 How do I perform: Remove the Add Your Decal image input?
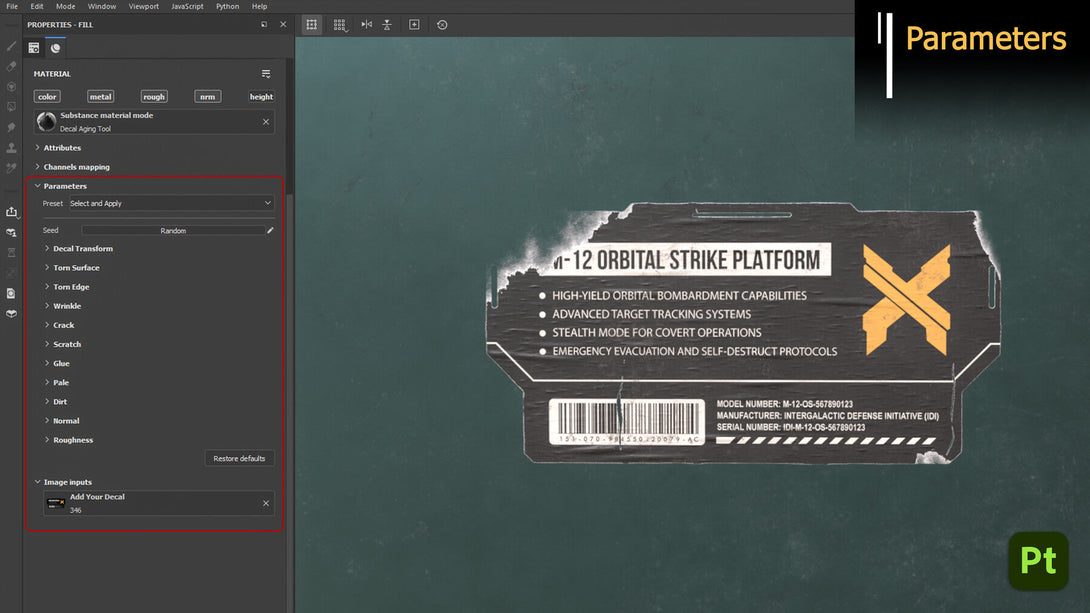[266, 503]
